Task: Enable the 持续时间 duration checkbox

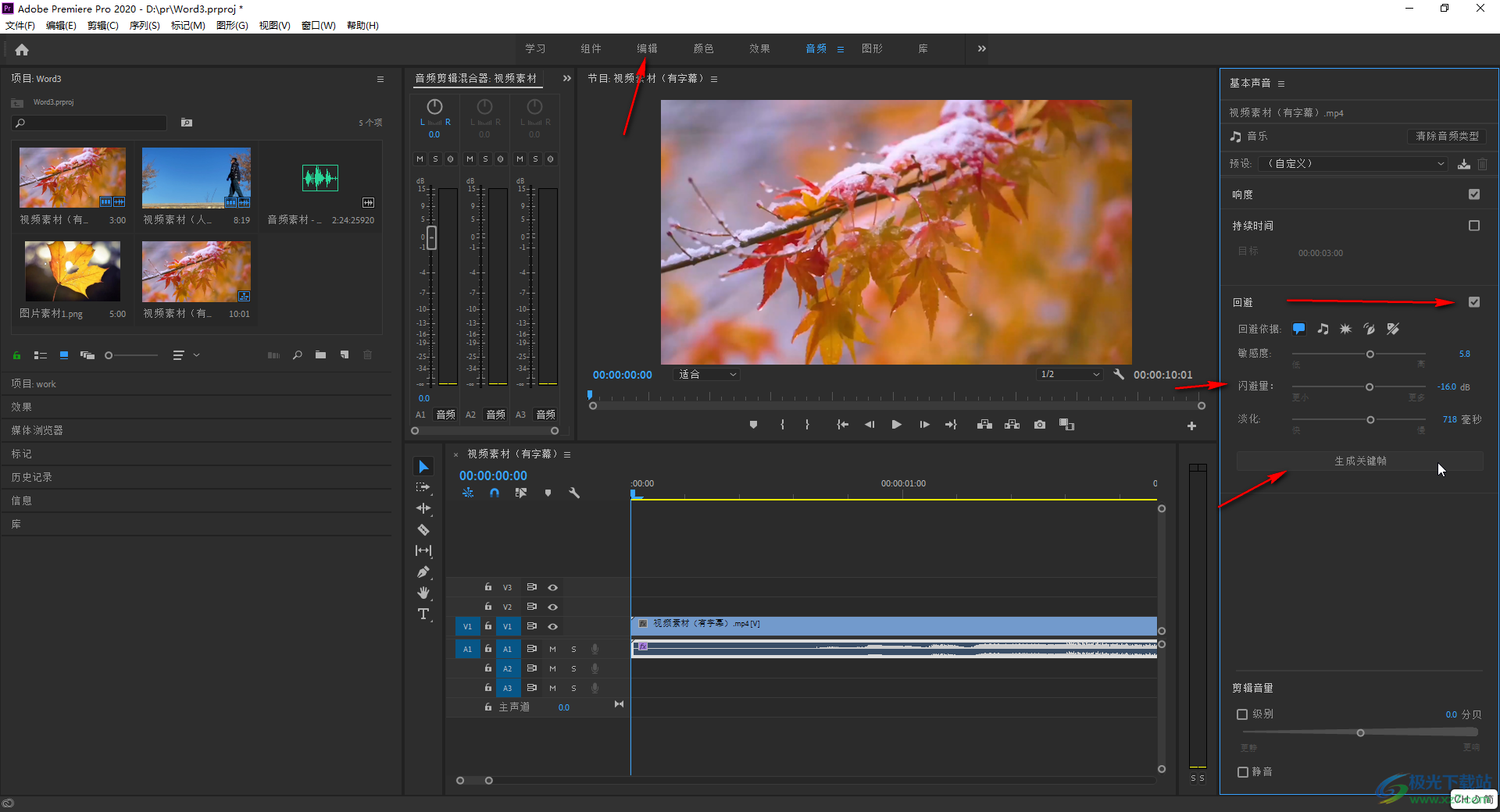Action: tap(1474, 226)
